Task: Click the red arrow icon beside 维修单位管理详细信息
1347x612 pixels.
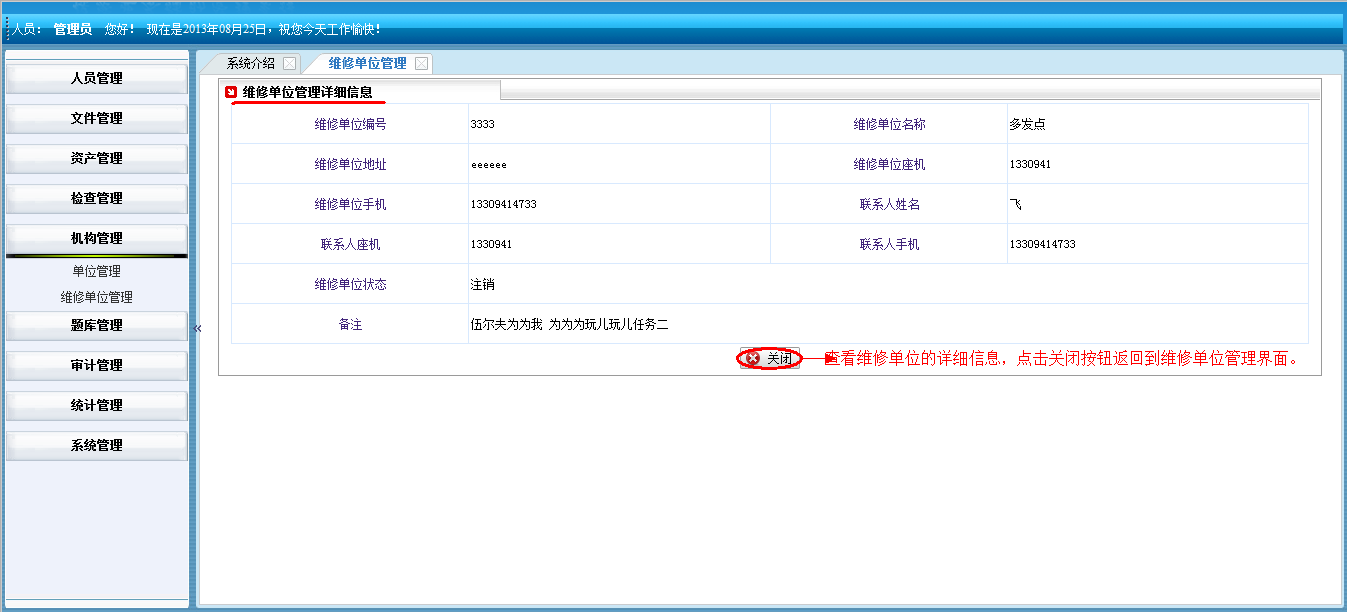Action: (x=231, y=92)
